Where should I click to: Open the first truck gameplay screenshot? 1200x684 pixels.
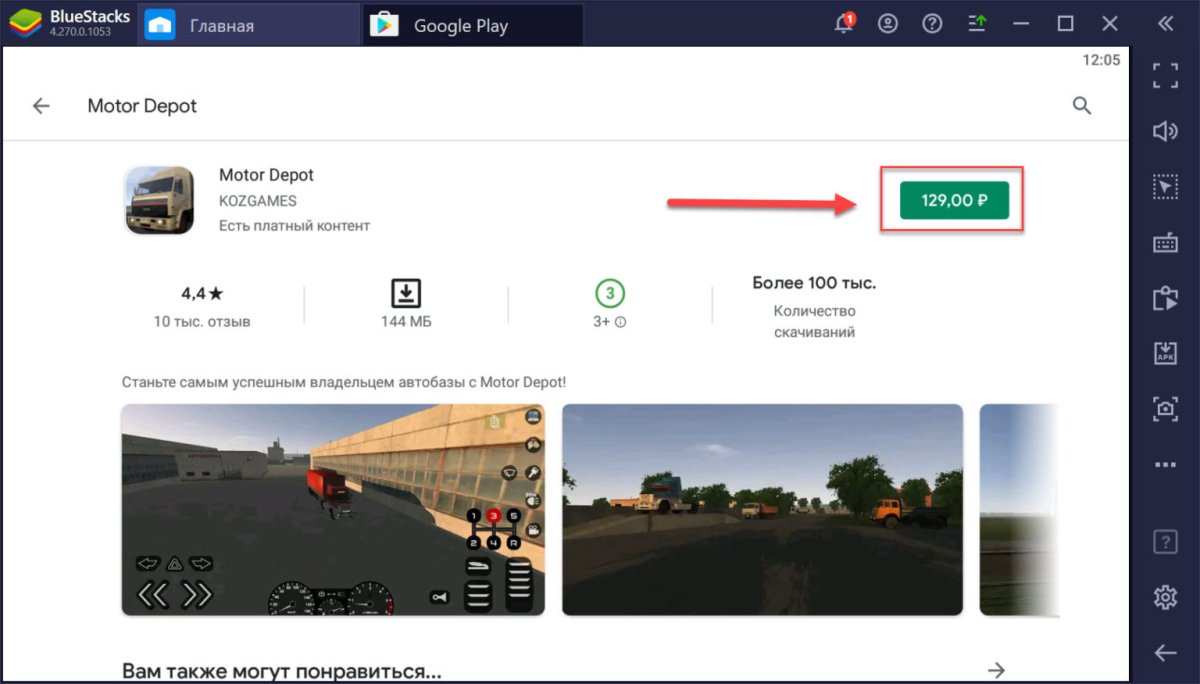(x=333, y=510)
